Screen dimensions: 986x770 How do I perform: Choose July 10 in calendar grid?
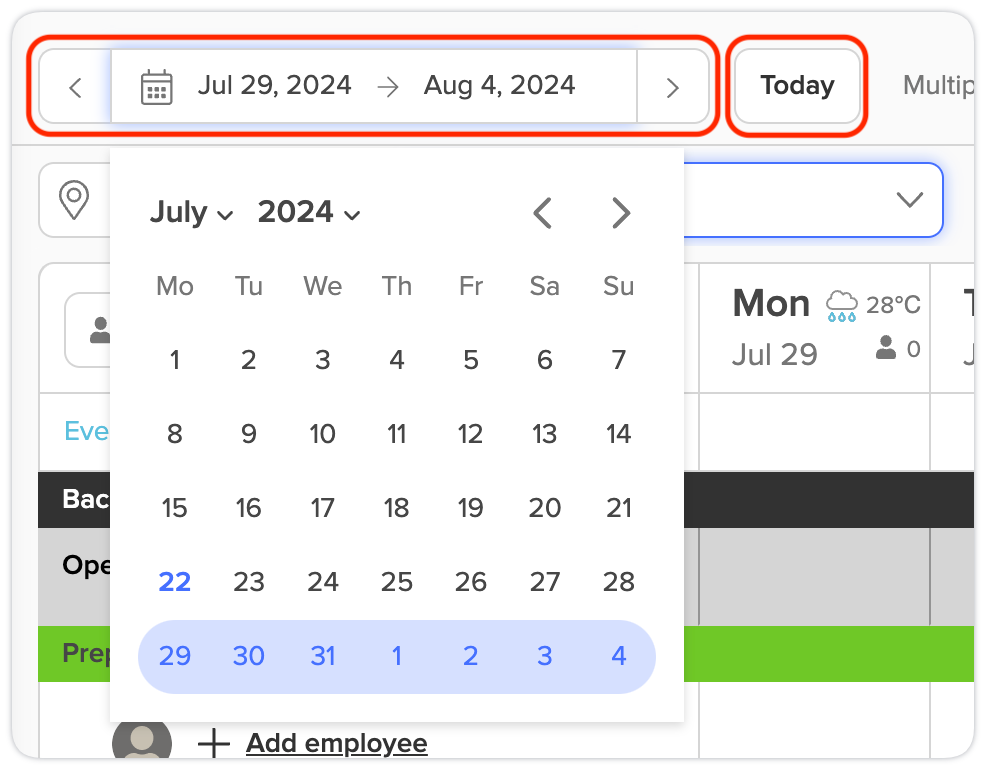(323, 434)
